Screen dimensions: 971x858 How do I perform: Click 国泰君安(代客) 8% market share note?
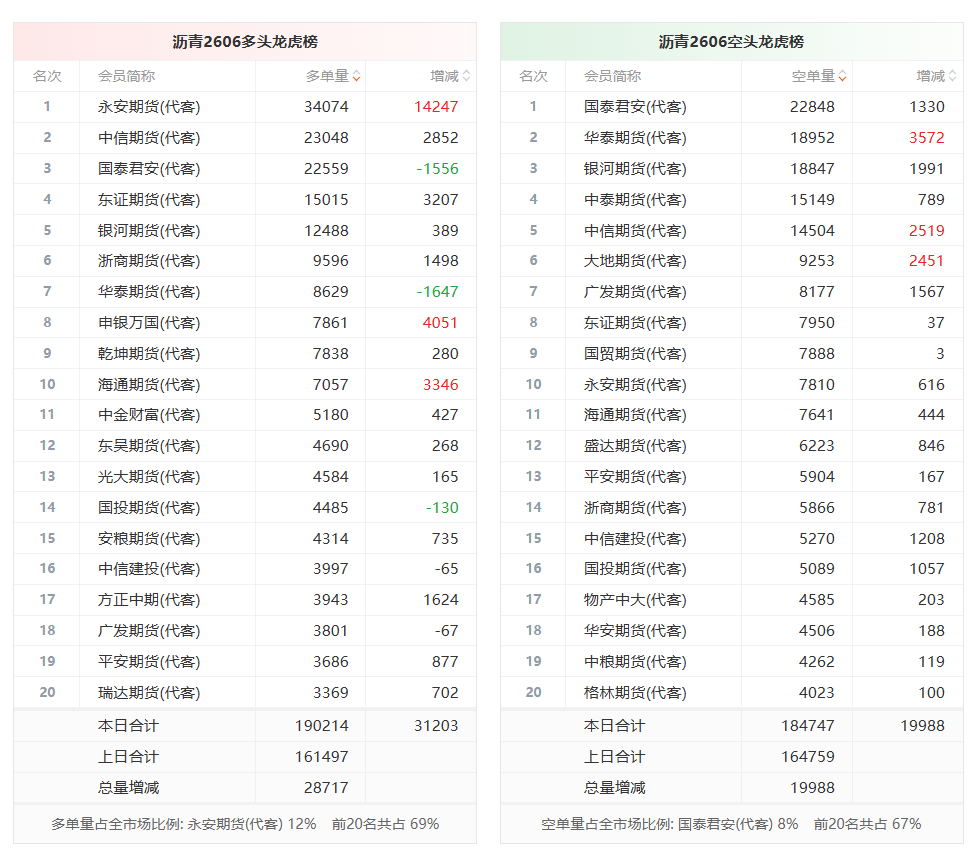pos(738,824)
